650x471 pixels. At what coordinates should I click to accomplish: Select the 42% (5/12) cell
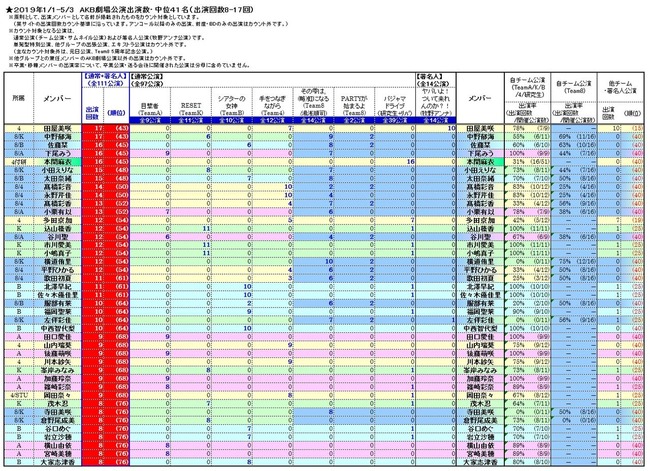pyautogui.click(x=527, y=220)
